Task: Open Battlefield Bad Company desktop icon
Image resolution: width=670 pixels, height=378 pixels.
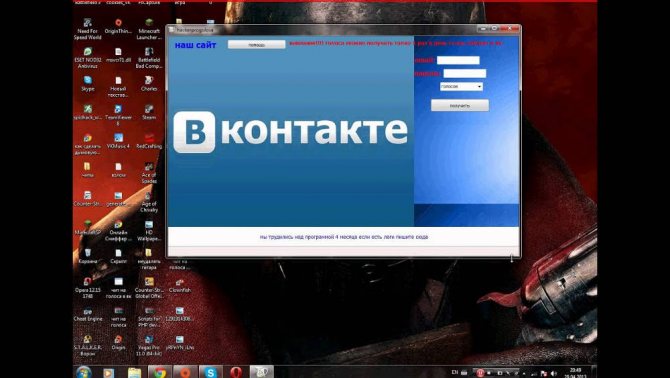Action: point(149,57)
